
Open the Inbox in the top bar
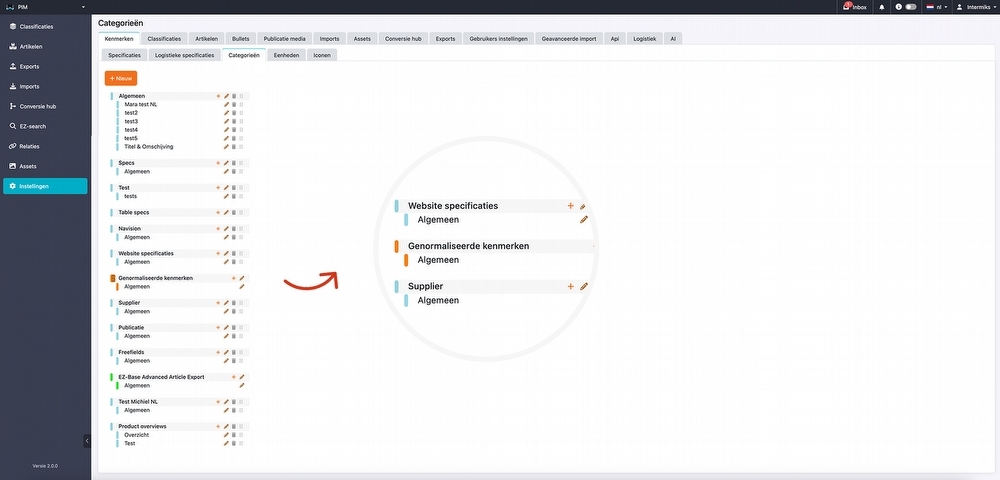[x=854, y=7]
